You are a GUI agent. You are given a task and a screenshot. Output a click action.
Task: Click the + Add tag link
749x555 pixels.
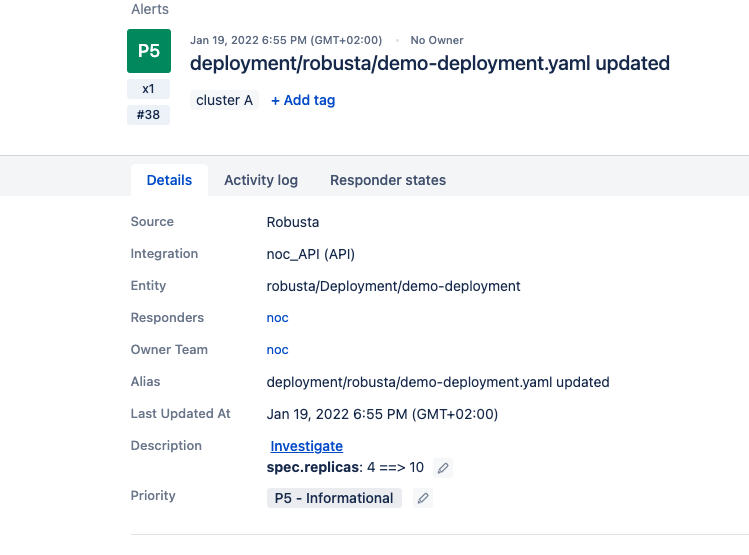pyautogui.click(x=303, y=100)
